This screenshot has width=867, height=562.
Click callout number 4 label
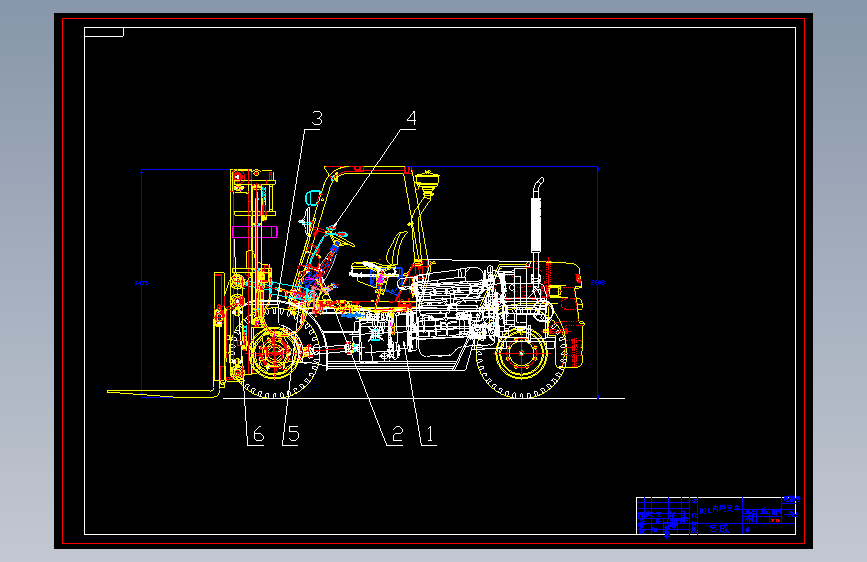coord(411,118)
